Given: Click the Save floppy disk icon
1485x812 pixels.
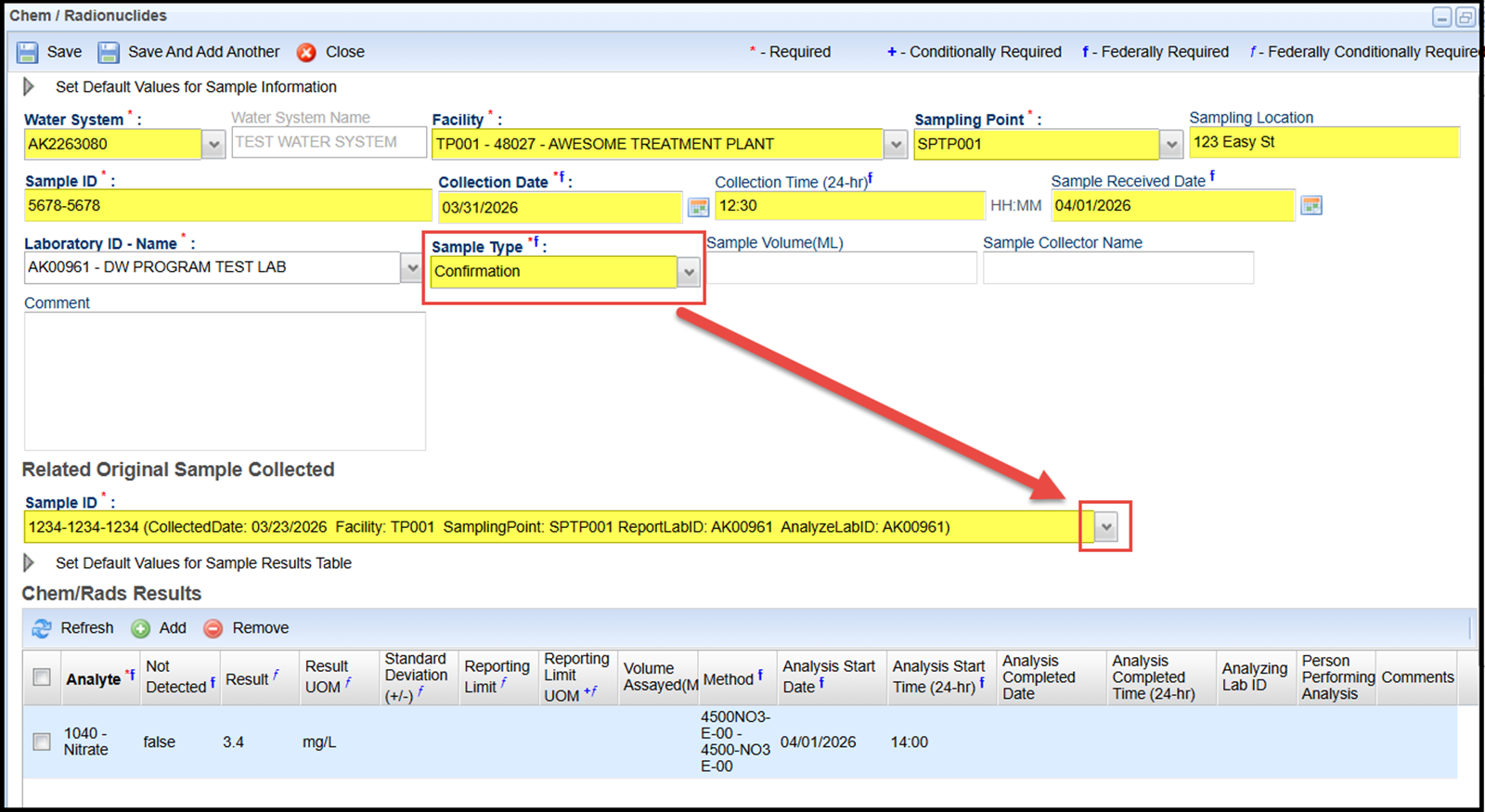Looking at the screenshot, I should [28, 53].
